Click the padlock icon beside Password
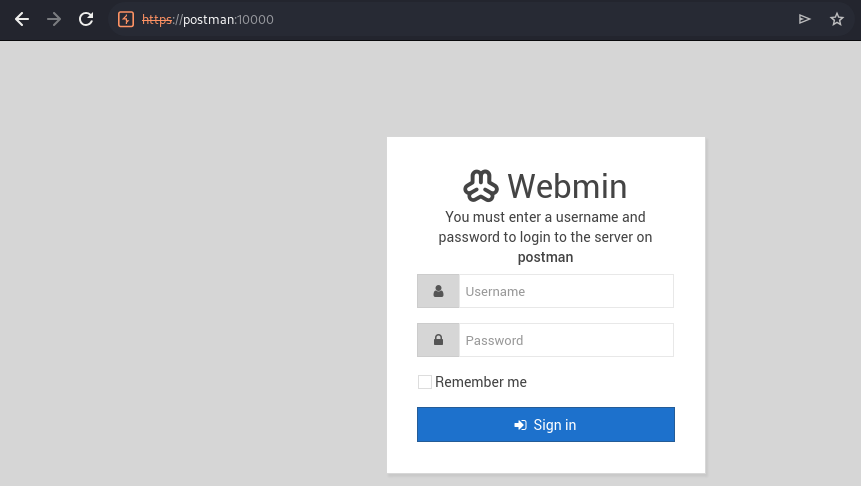Image resolution: width=861 pixels, height=486 pixels. click(438, 340)
